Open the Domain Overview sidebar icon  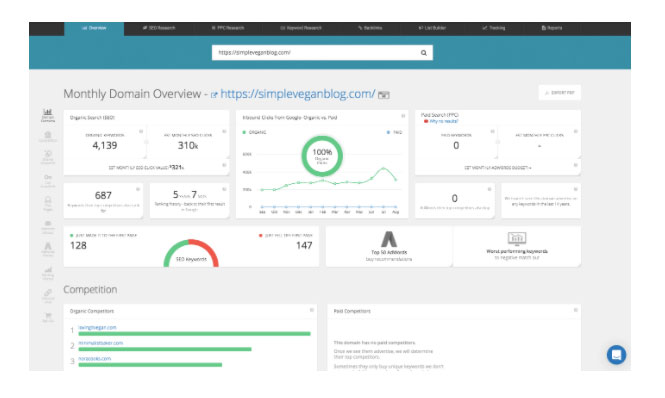click(x=48, y=115)
